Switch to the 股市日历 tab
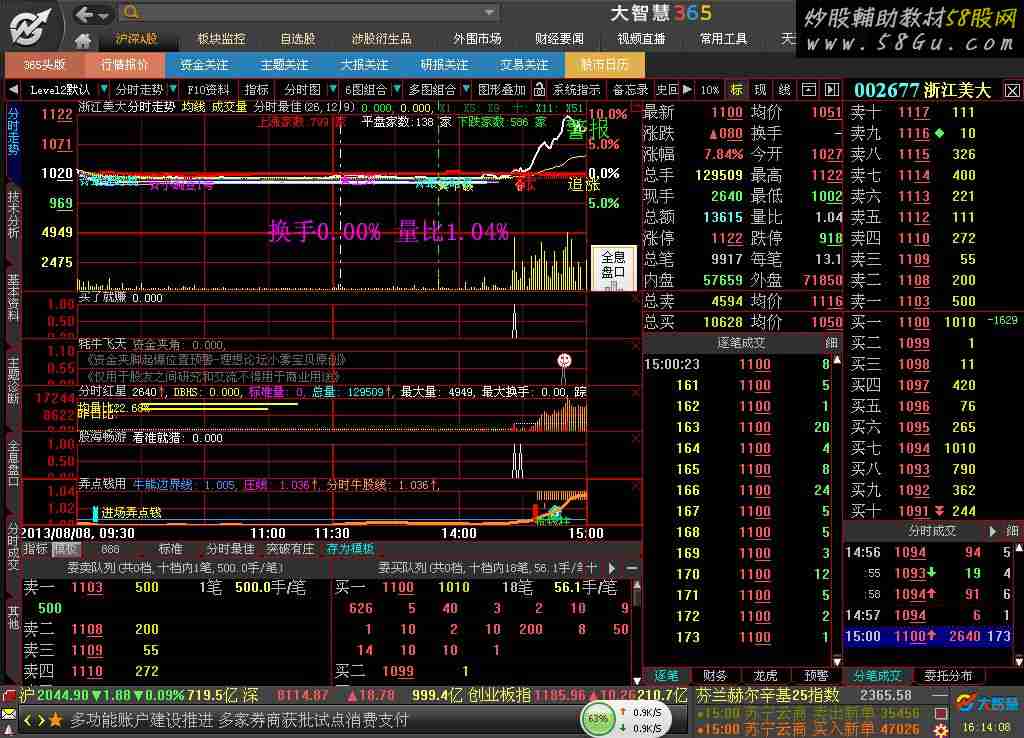Screen dimensions: 1024x738 [x=604, y=65]
